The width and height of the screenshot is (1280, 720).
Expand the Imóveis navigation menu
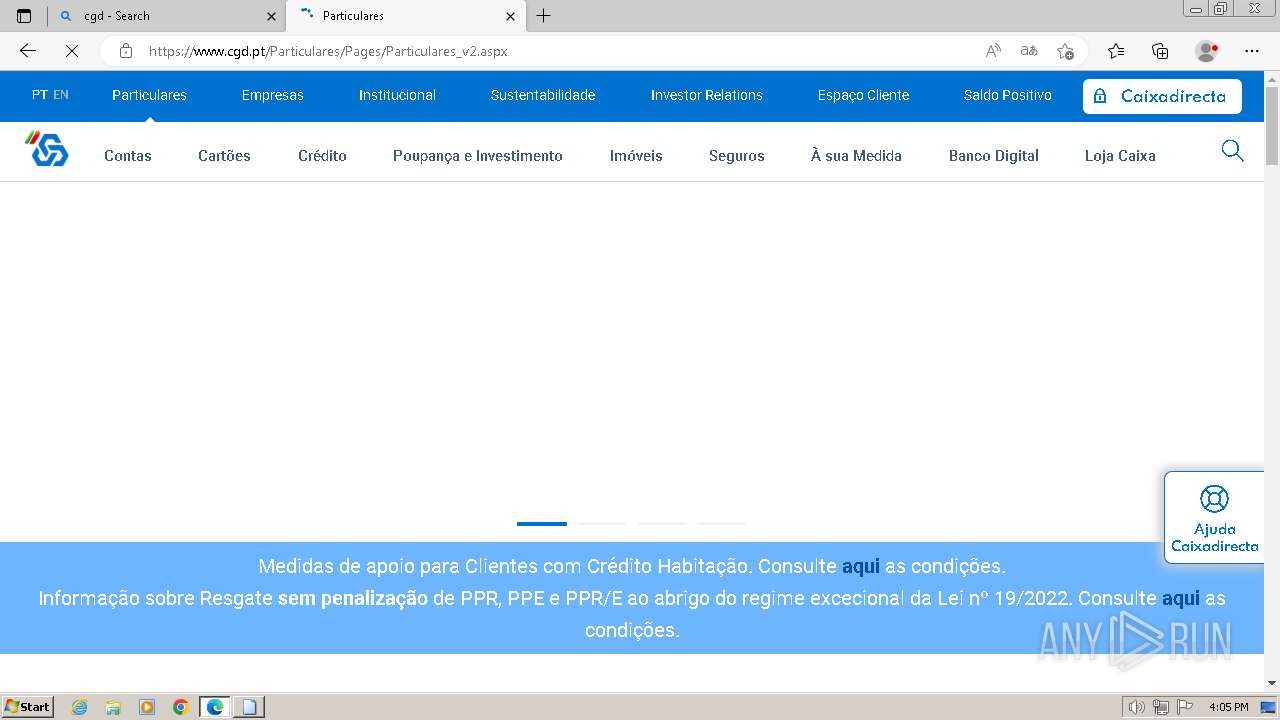(x=636, y=156)
